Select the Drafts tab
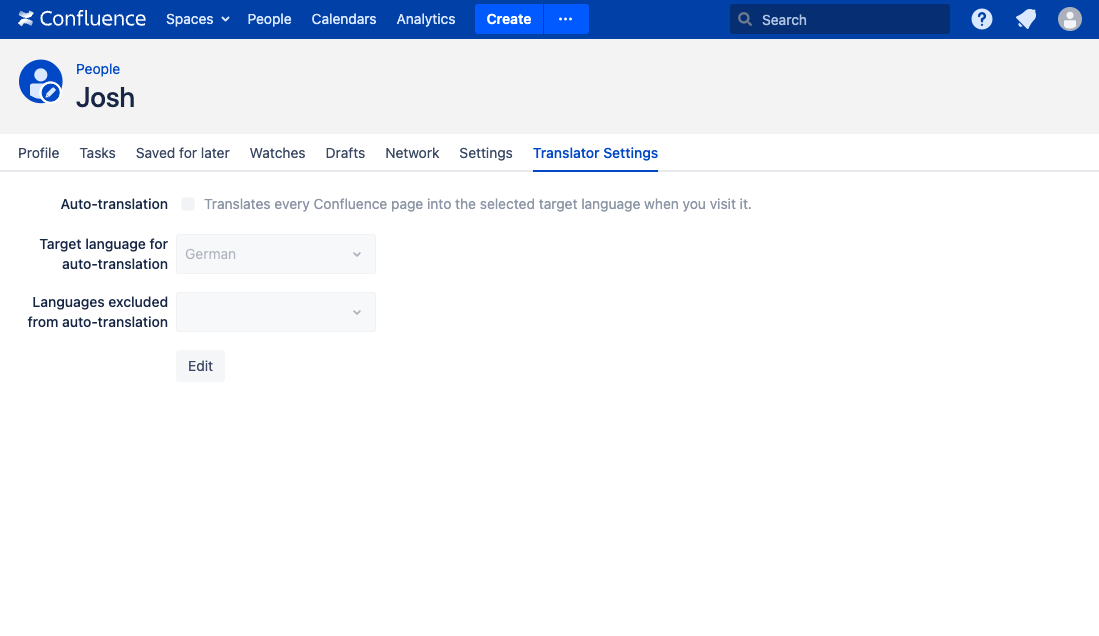1099x636 pixels. click(x=345, y=153)
